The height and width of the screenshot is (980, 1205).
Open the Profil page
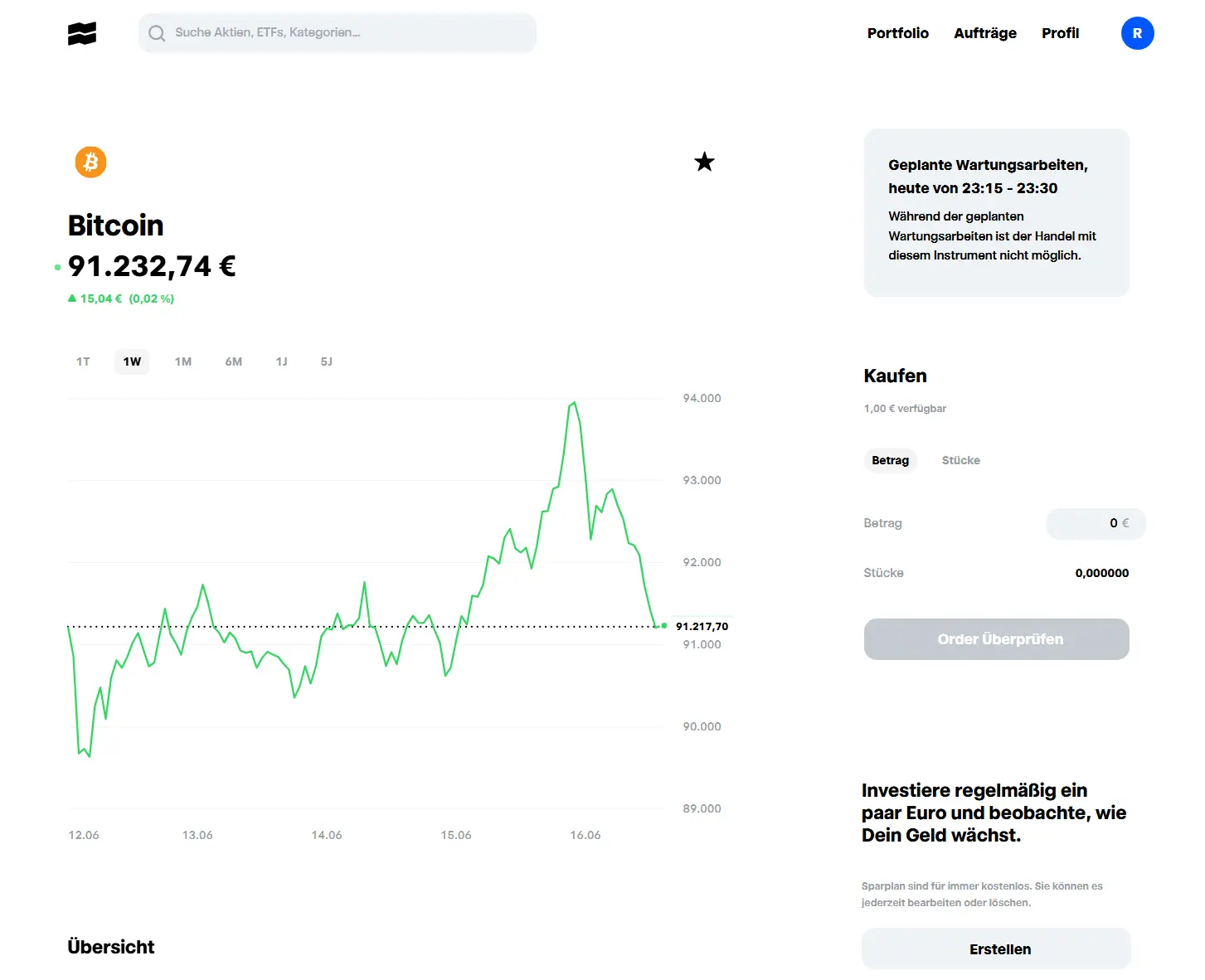1060,33
